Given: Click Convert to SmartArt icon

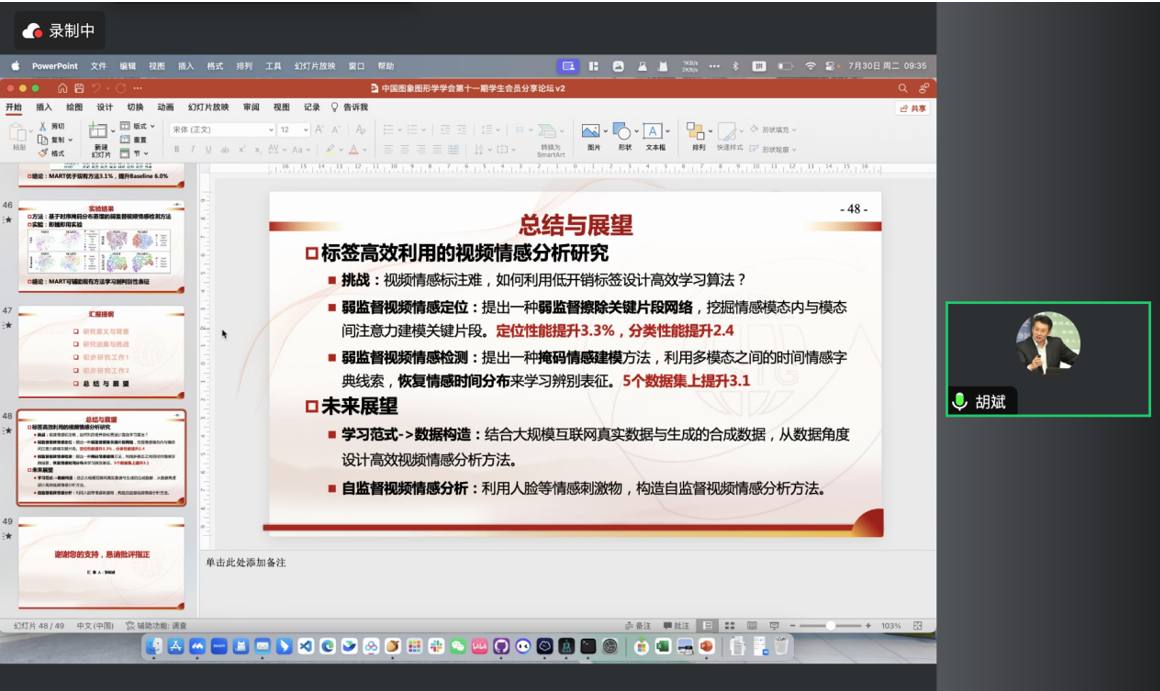Looking at the screenshot, I should 547,132.
